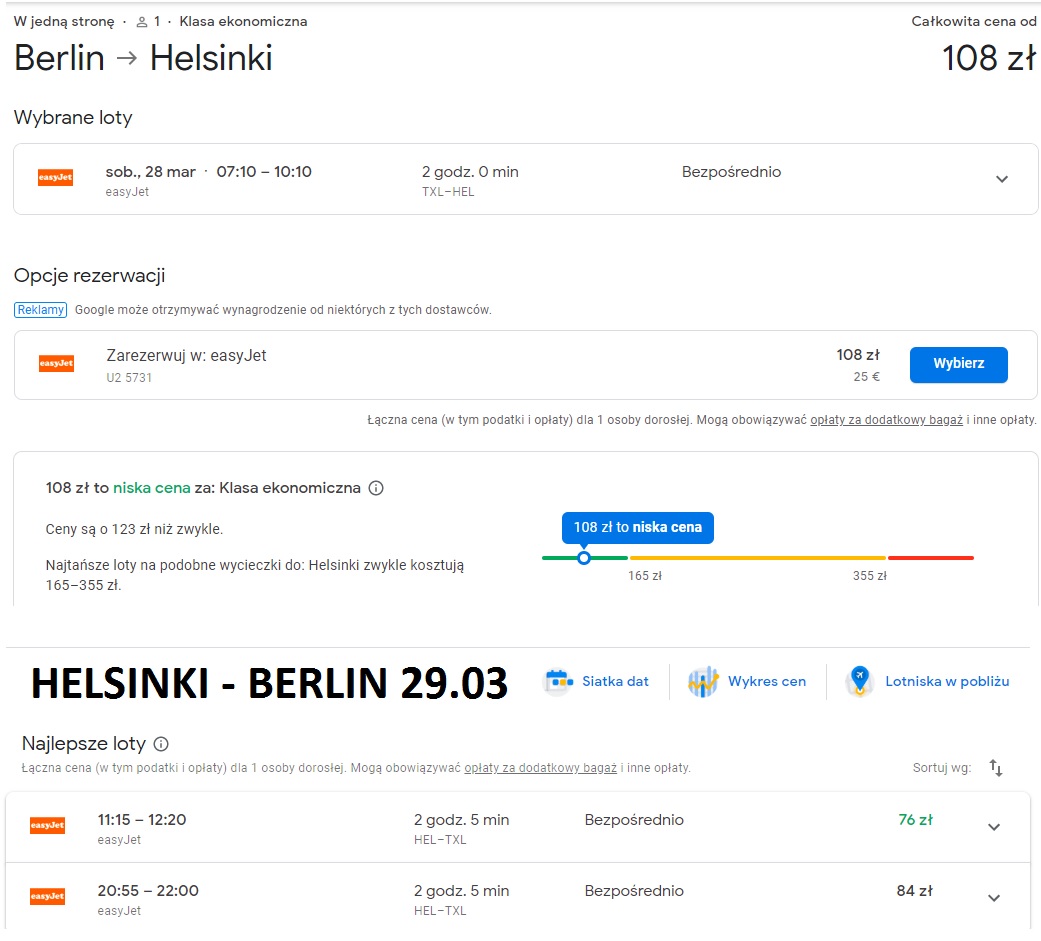Click the passenger count person icon

pos(141,23)
